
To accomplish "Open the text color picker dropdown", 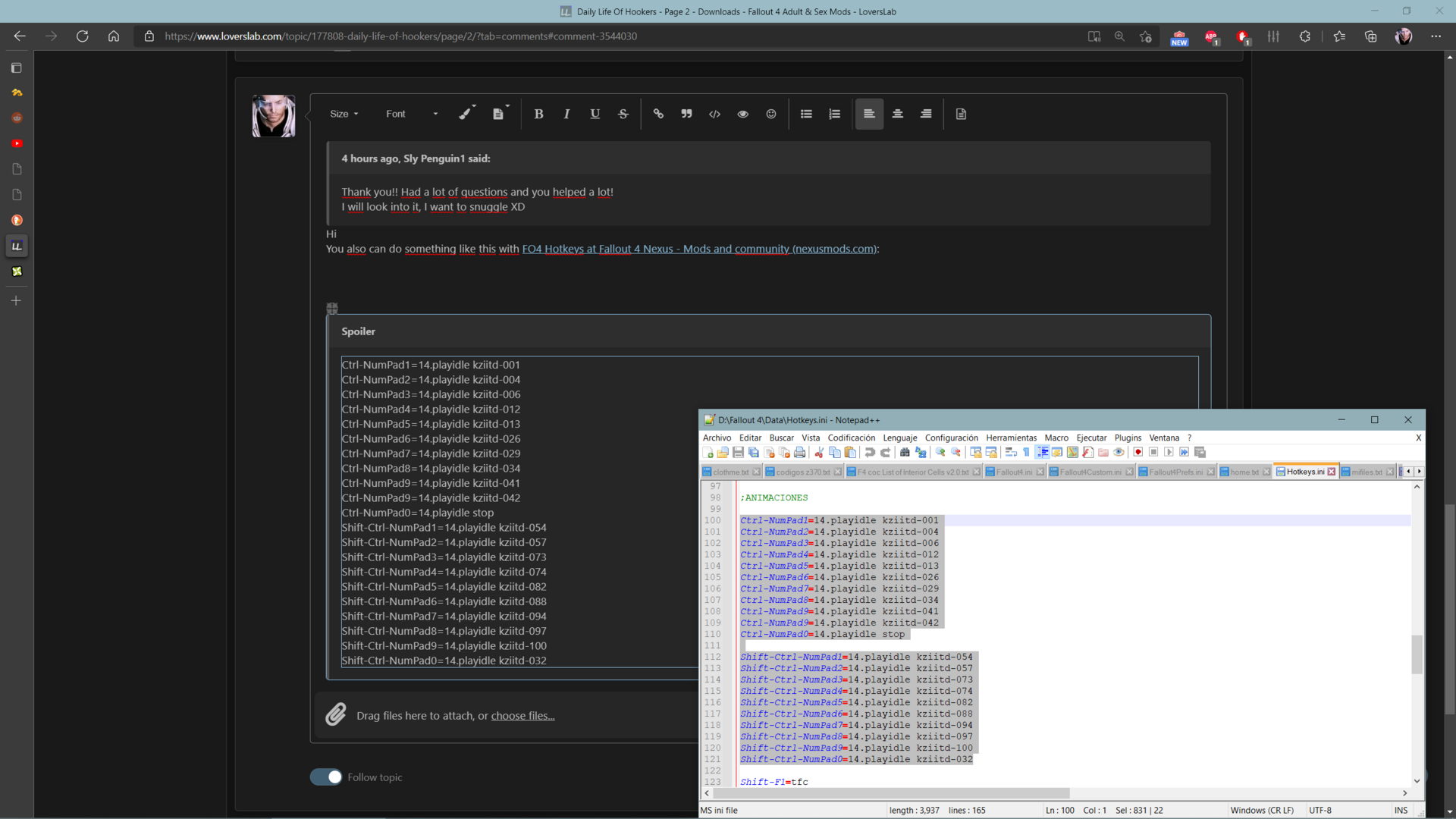I will [x=467, y=114].
